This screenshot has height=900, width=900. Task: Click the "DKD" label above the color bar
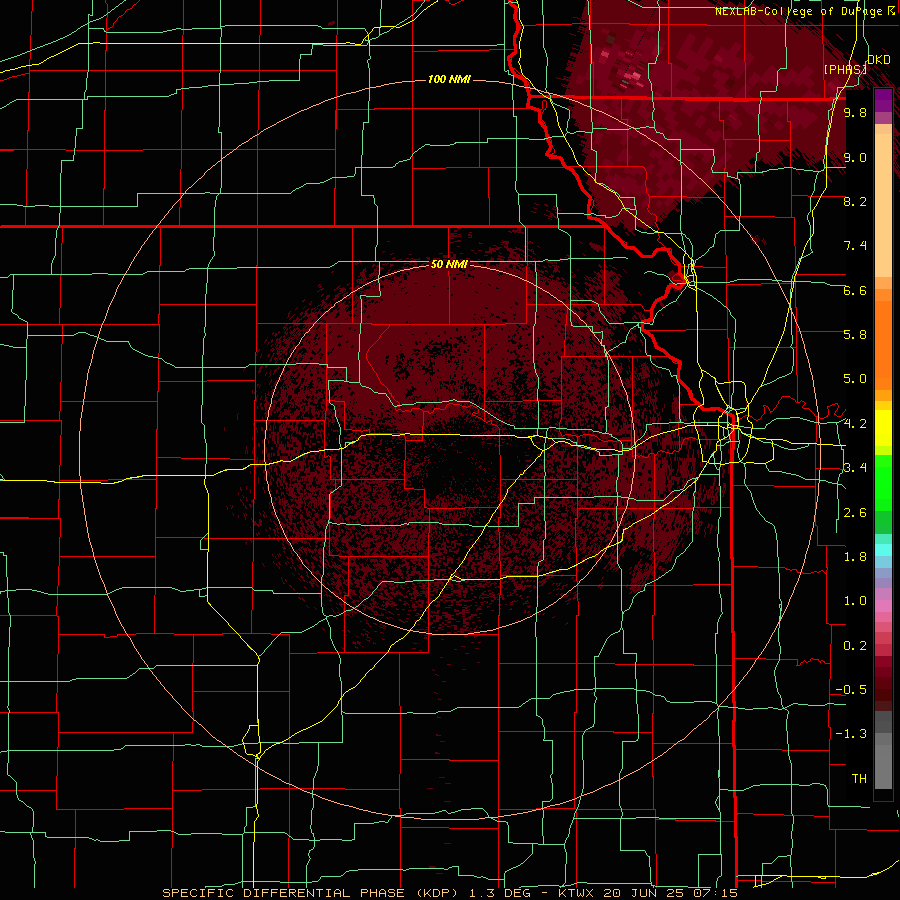coord(879,60)
